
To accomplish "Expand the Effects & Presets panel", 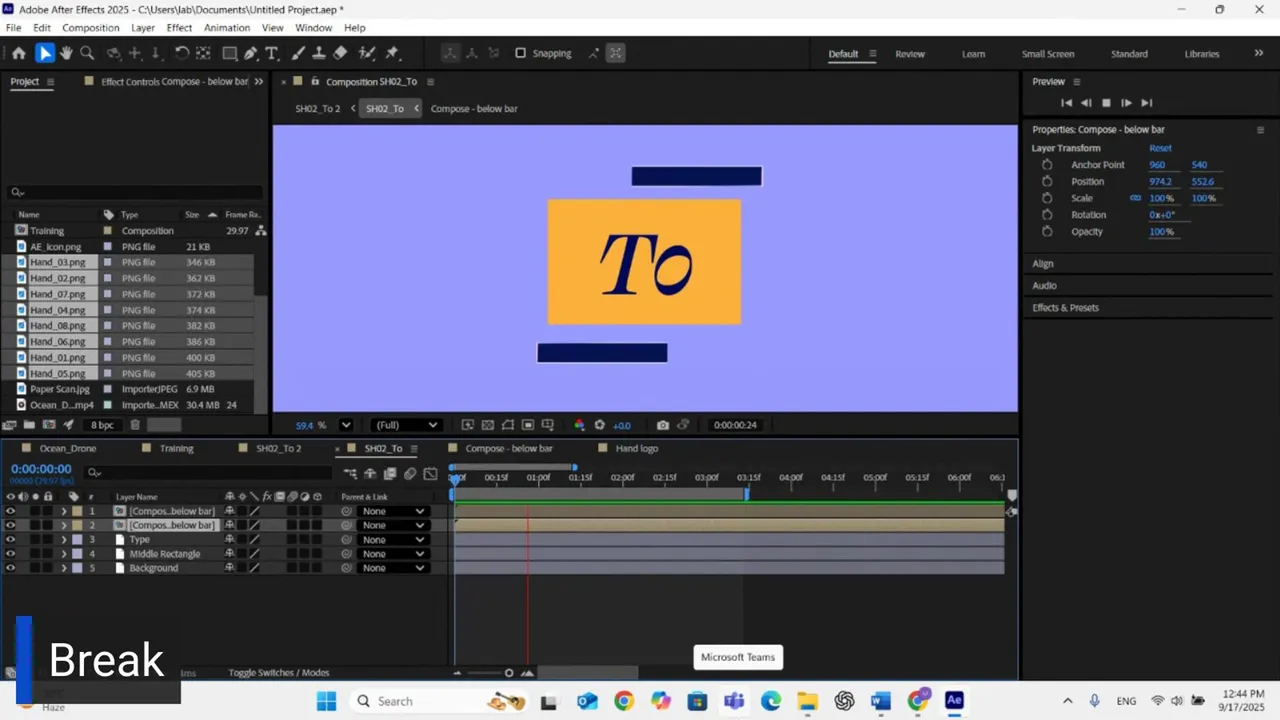I will pos(1065,307).
